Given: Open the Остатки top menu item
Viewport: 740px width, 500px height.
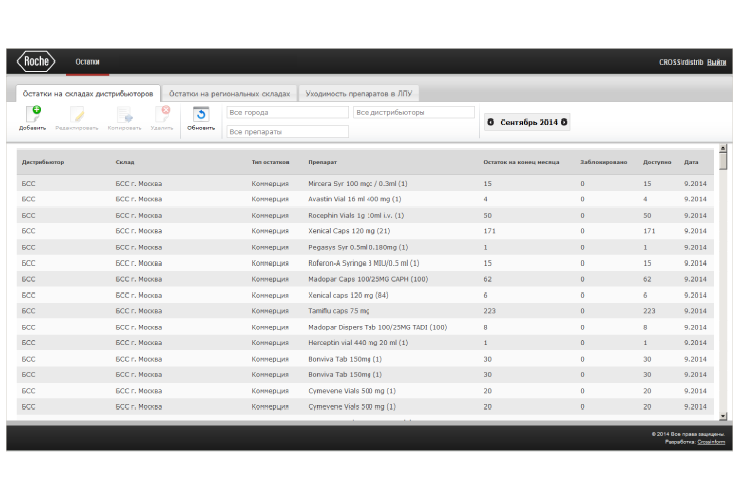Looking at the screenshot, I should (x=88, y=62).
